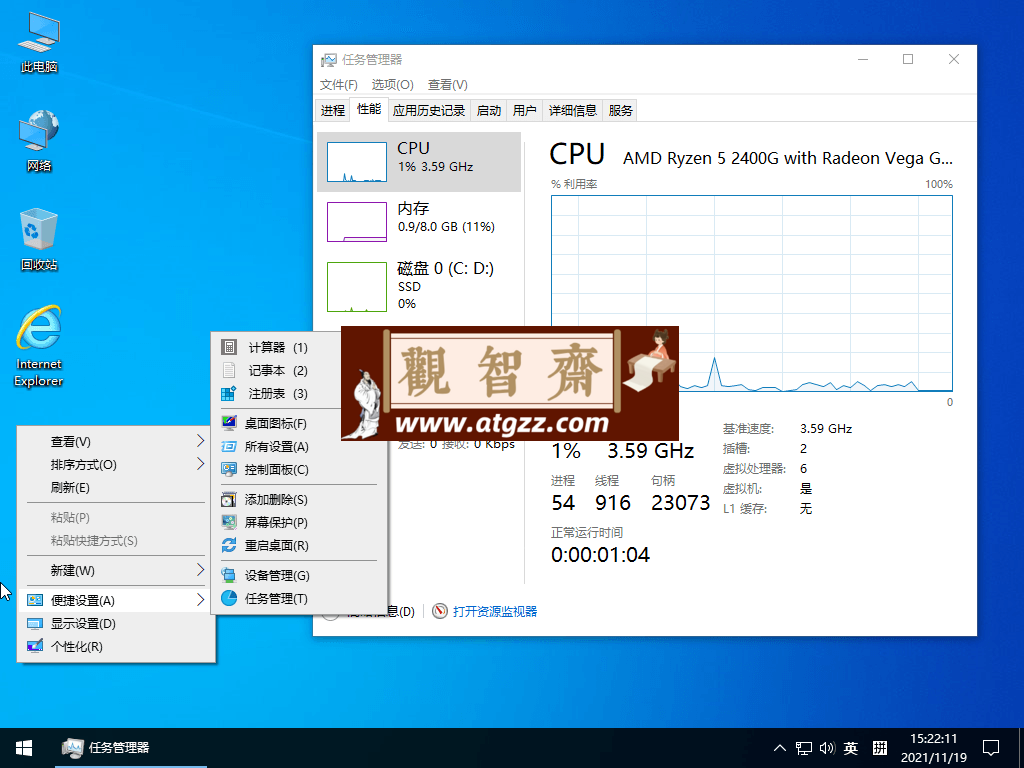Select the 回收站 recycle bin icon
1024x768 pixels.
tap(39, 240)
